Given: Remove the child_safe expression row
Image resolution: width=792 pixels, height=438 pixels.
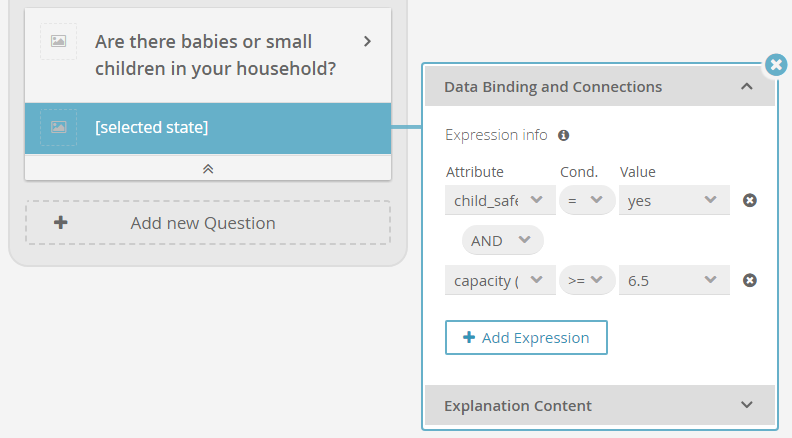Looking at the screenshot, I should [750, 201].
